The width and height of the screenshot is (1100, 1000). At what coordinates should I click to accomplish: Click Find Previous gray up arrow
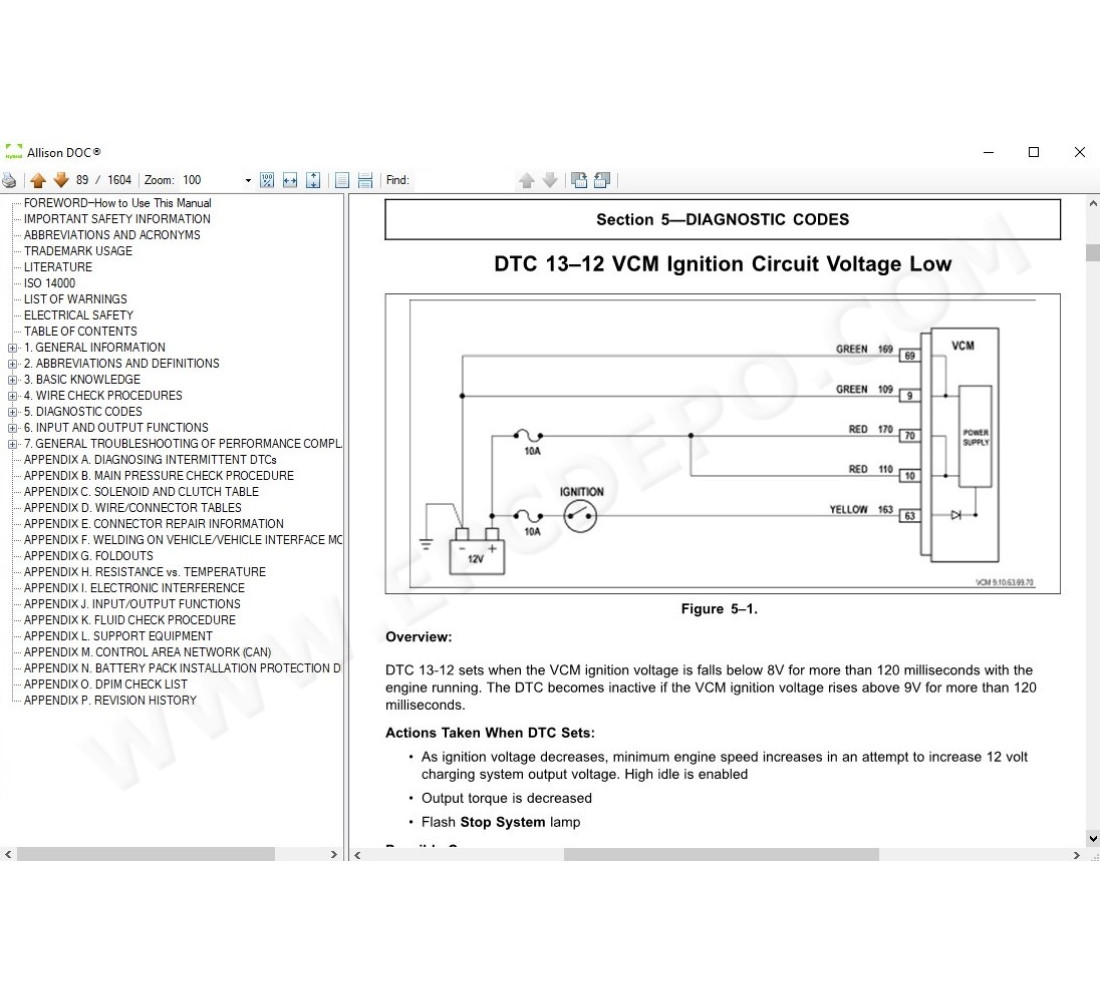click(527, 180)
